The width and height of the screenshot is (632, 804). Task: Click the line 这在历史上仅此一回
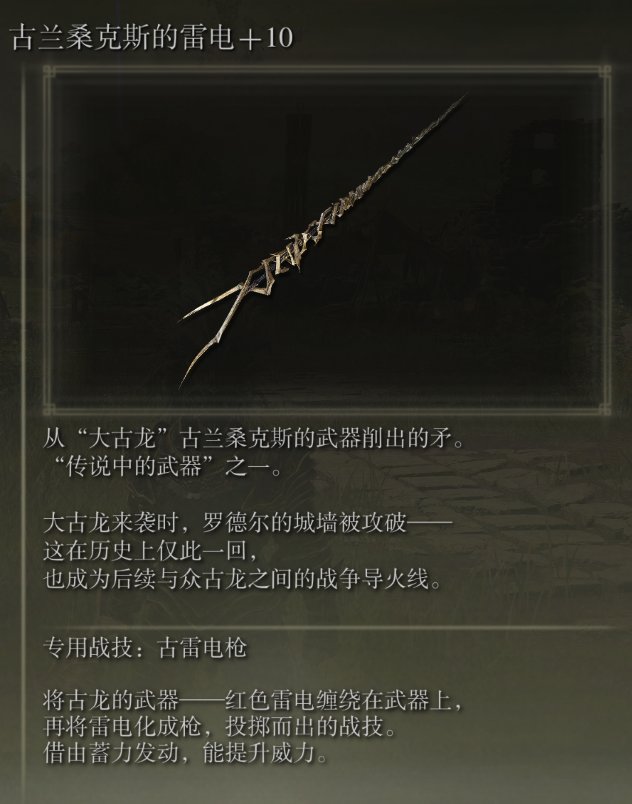(x=150, y=551)
